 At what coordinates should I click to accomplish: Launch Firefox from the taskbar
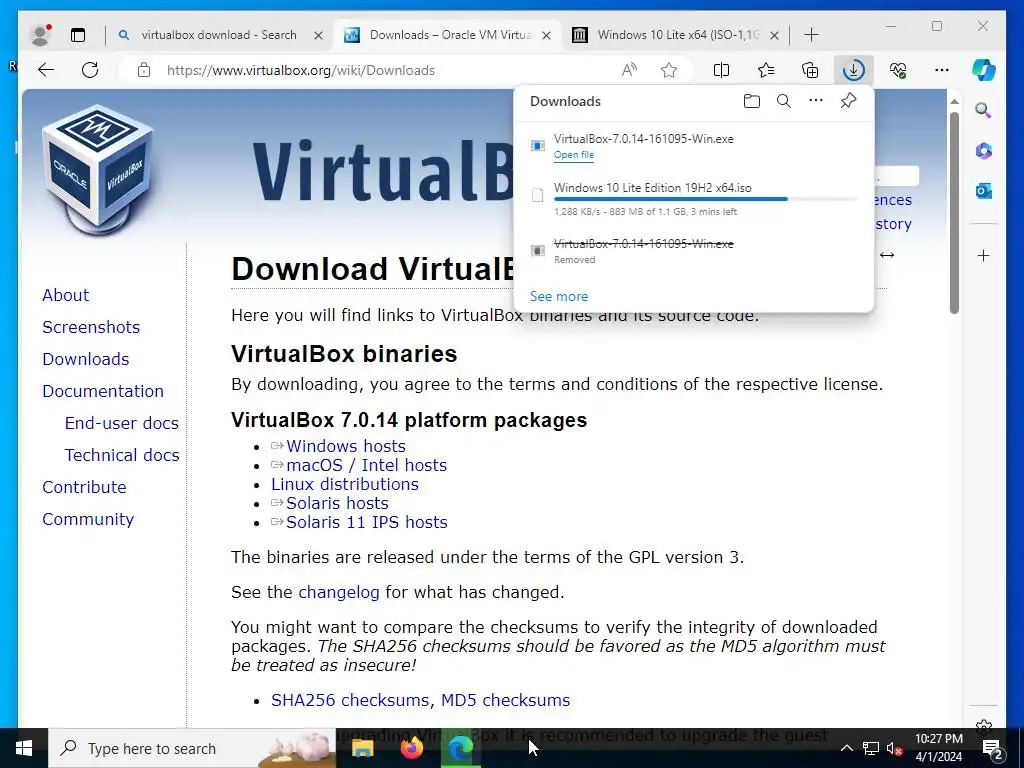(411, 748)
